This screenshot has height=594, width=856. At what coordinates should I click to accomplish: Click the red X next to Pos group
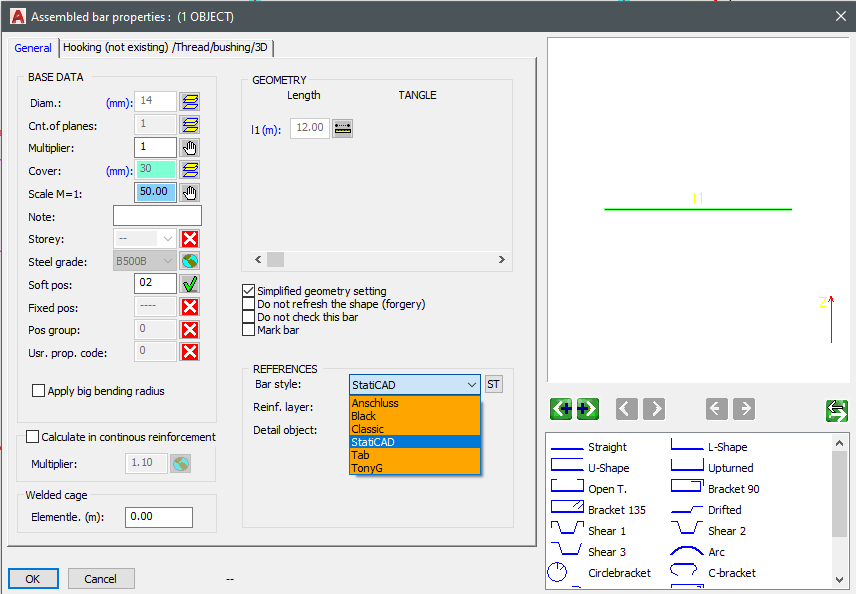190,330
